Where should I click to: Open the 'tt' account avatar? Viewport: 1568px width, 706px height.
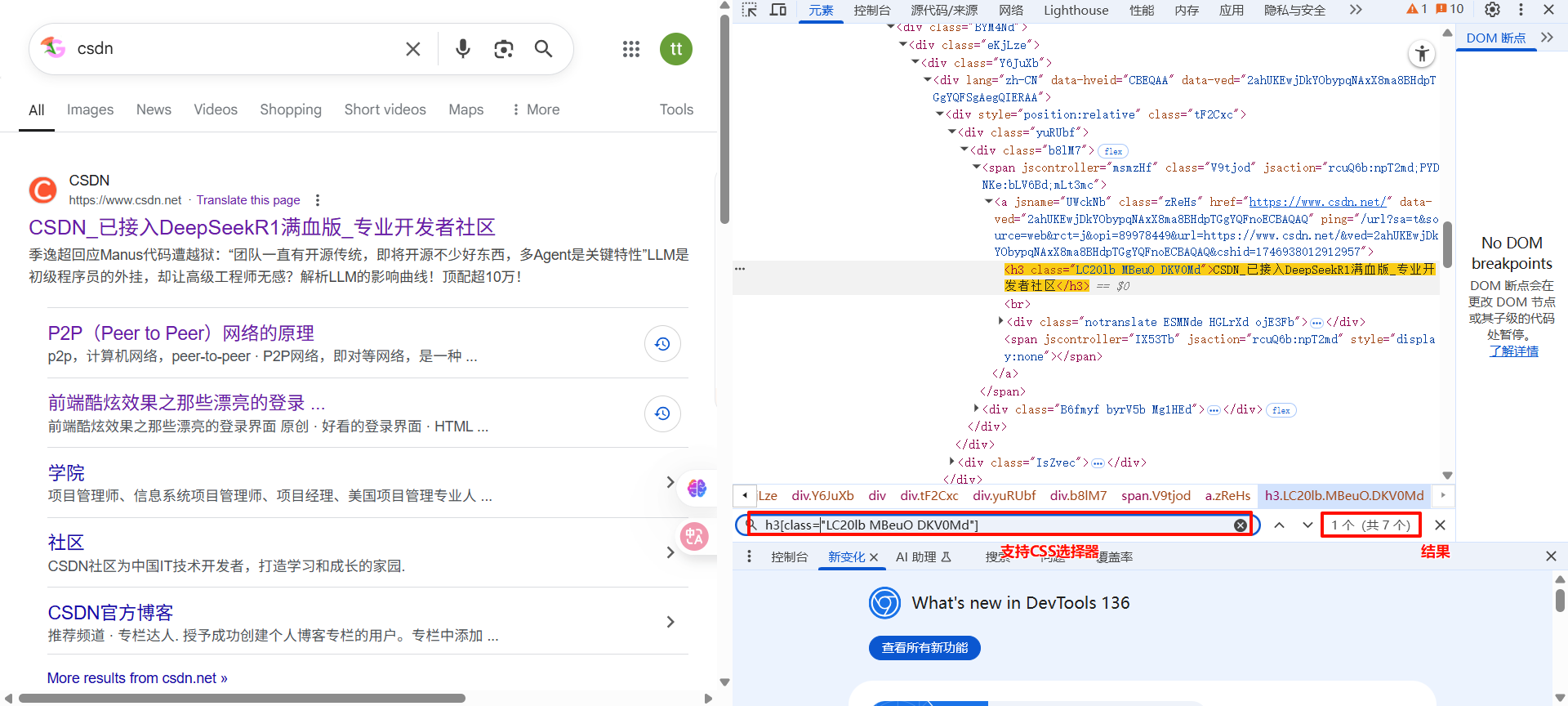click(676, 49)
